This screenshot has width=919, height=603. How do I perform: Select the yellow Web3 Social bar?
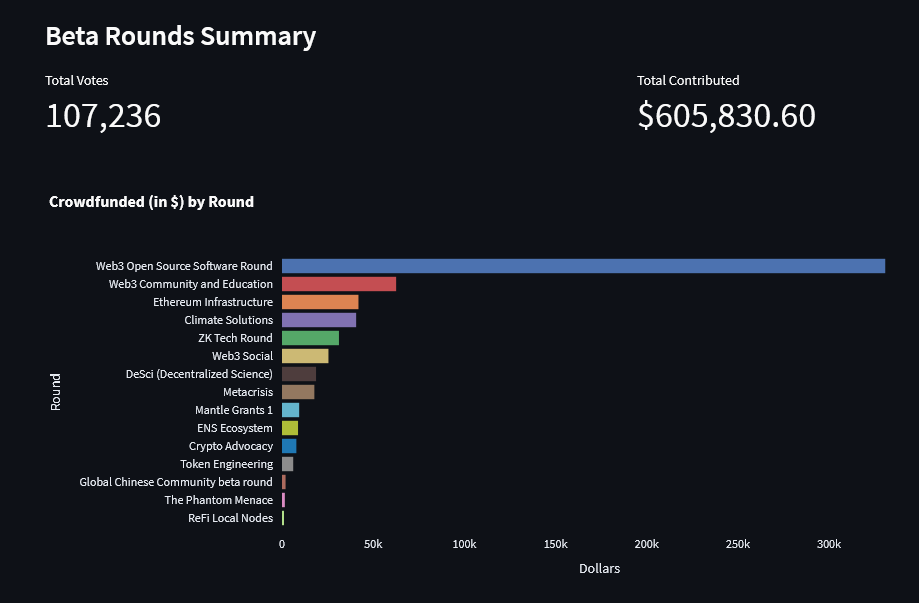tap(305, 356)
